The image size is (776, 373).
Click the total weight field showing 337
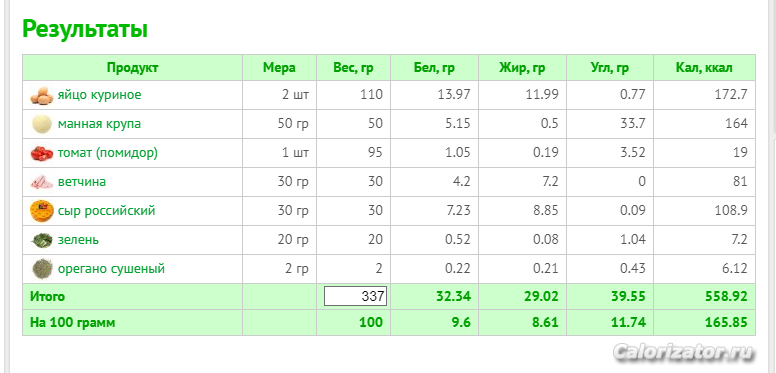(355, 296)
